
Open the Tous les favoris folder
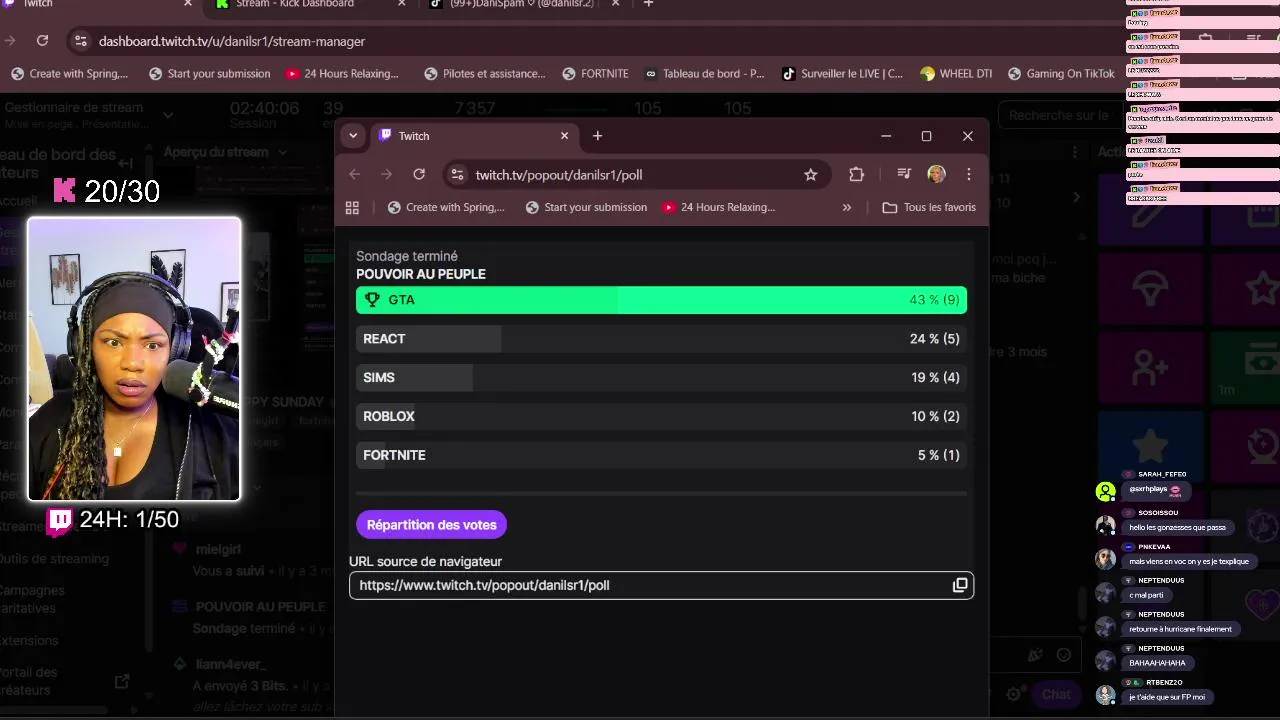(x=929, y=207)
